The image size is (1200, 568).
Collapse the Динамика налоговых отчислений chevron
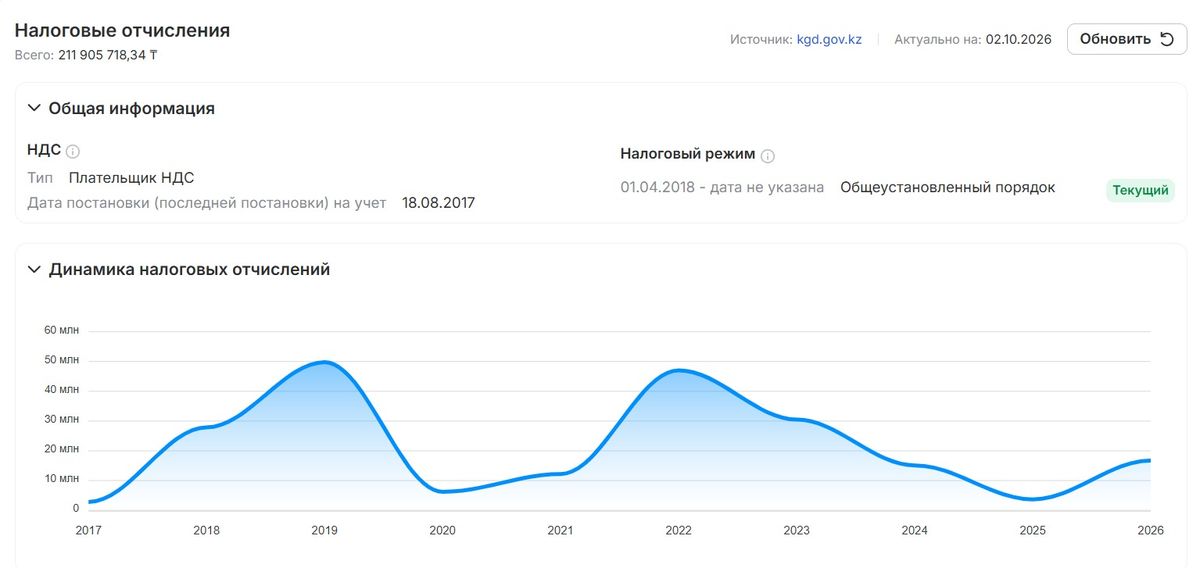[34, 269]
